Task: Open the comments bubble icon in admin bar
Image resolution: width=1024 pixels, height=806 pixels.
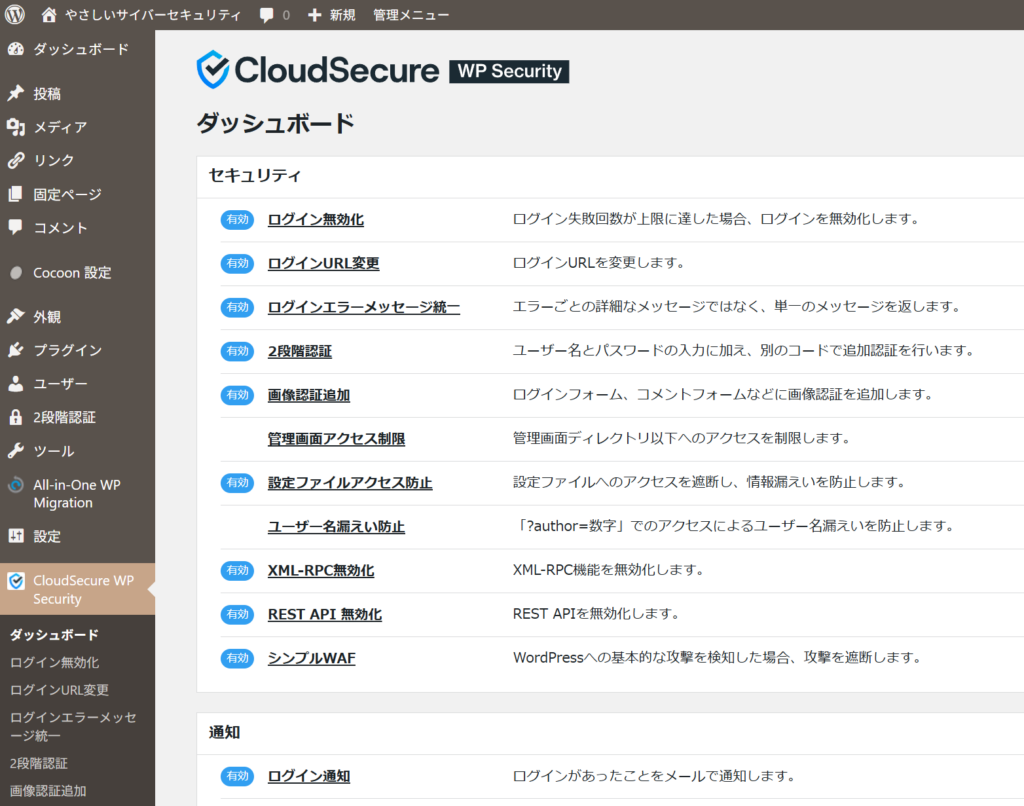Action: coord(267,15)
